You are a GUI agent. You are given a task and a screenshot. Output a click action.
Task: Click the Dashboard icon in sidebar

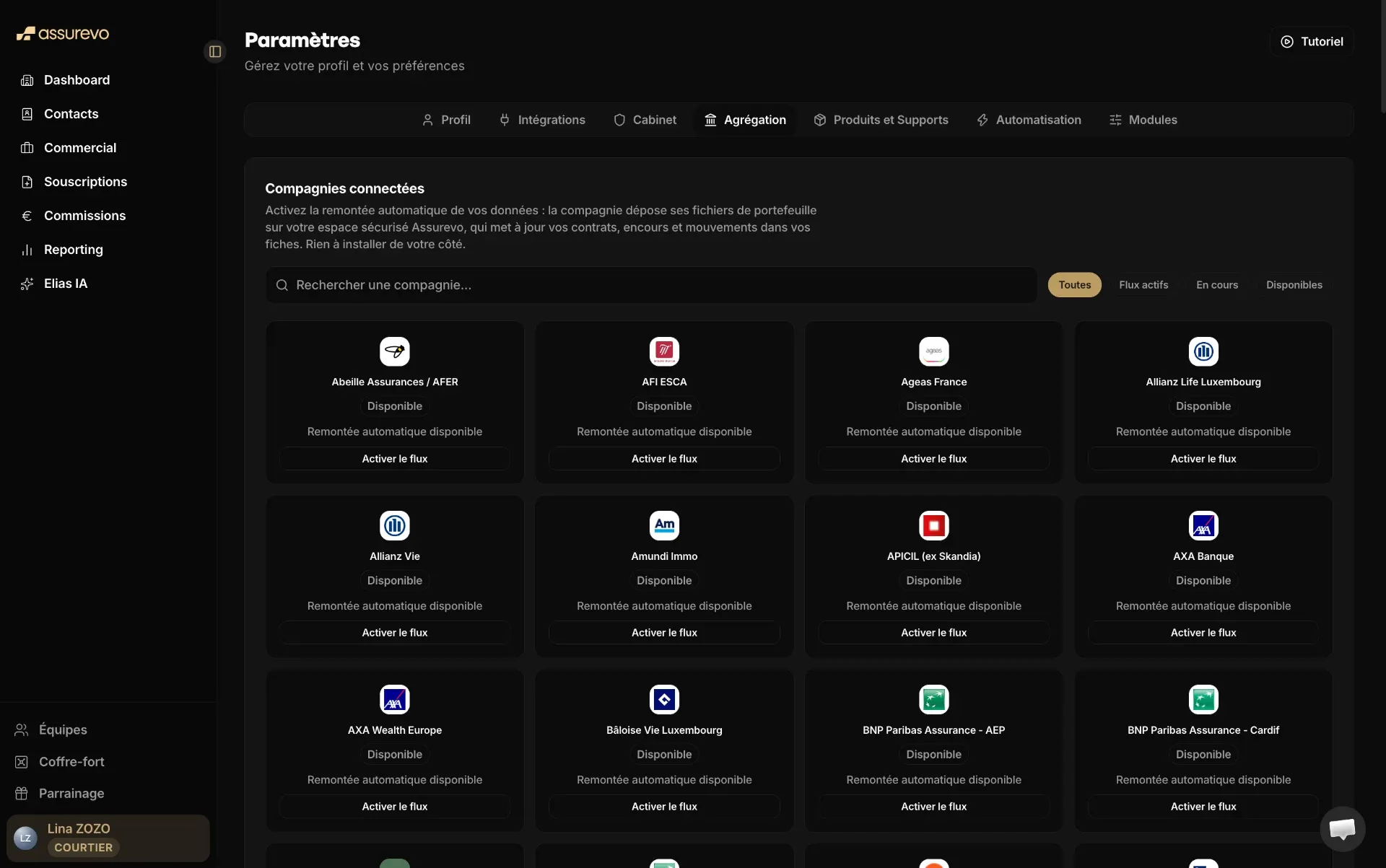point(27,80)
